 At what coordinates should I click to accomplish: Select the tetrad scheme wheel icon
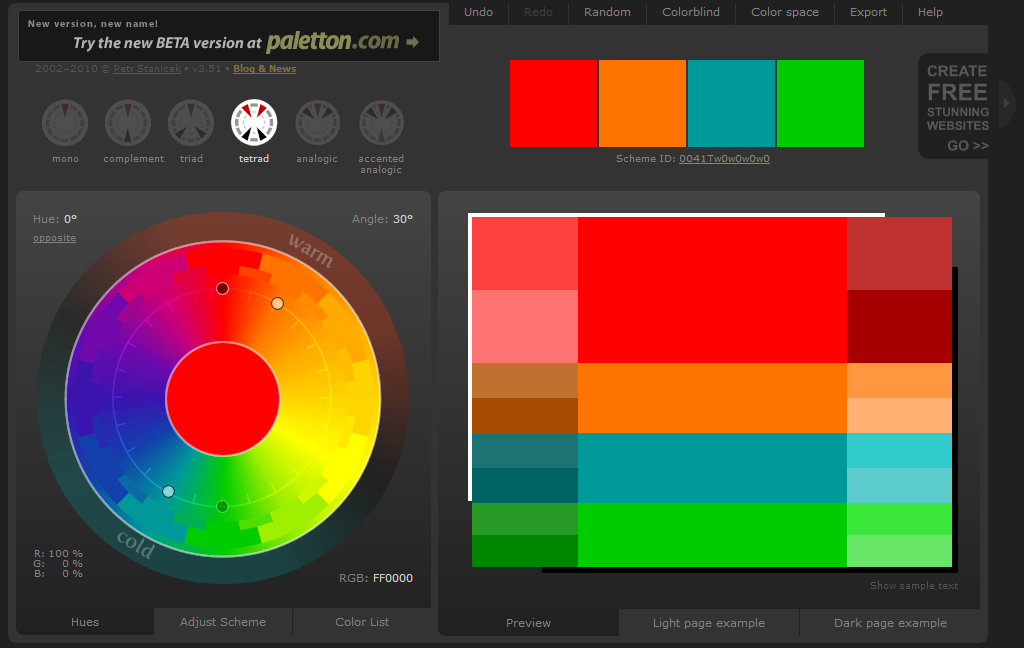(254, 123)
